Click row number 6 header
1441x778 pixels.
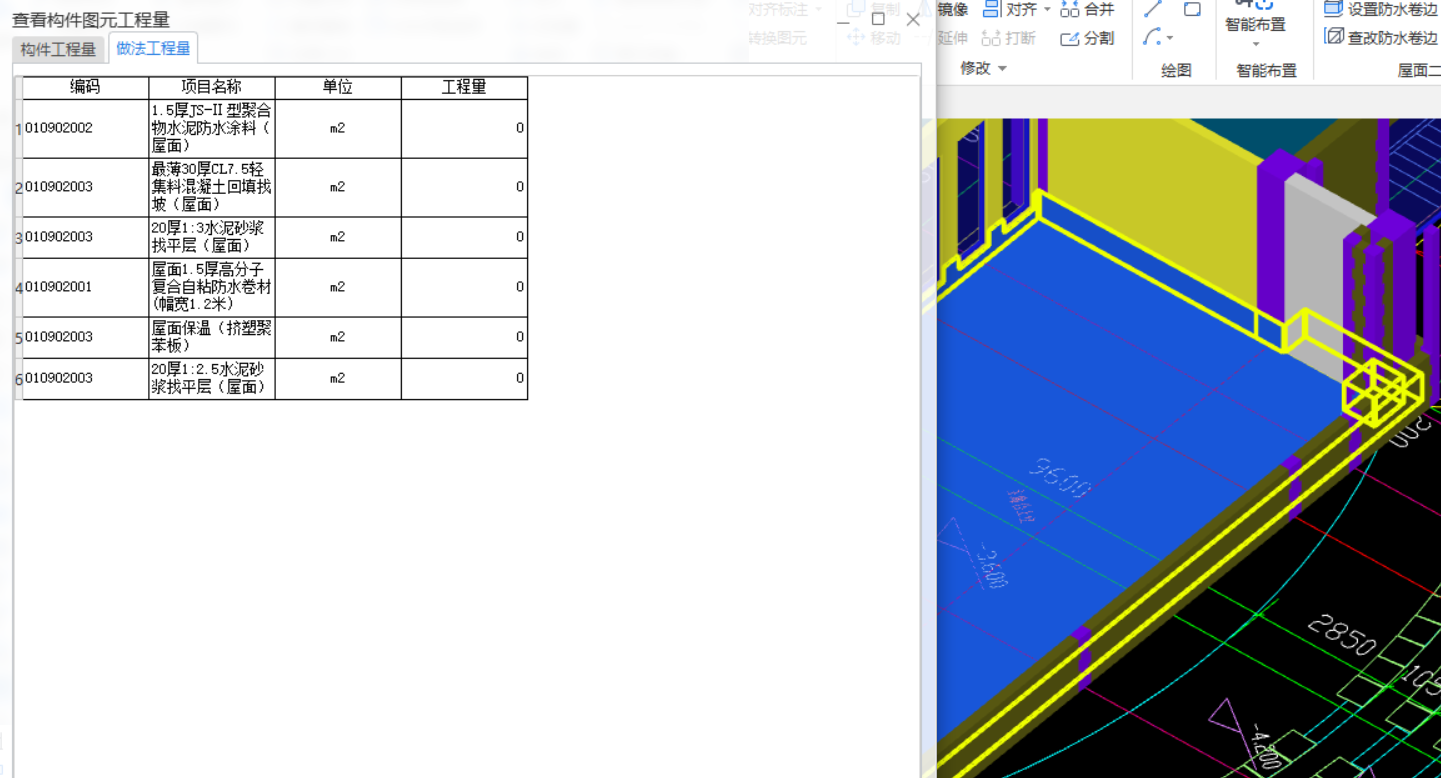pyautogui.click(x=18, y=379)
